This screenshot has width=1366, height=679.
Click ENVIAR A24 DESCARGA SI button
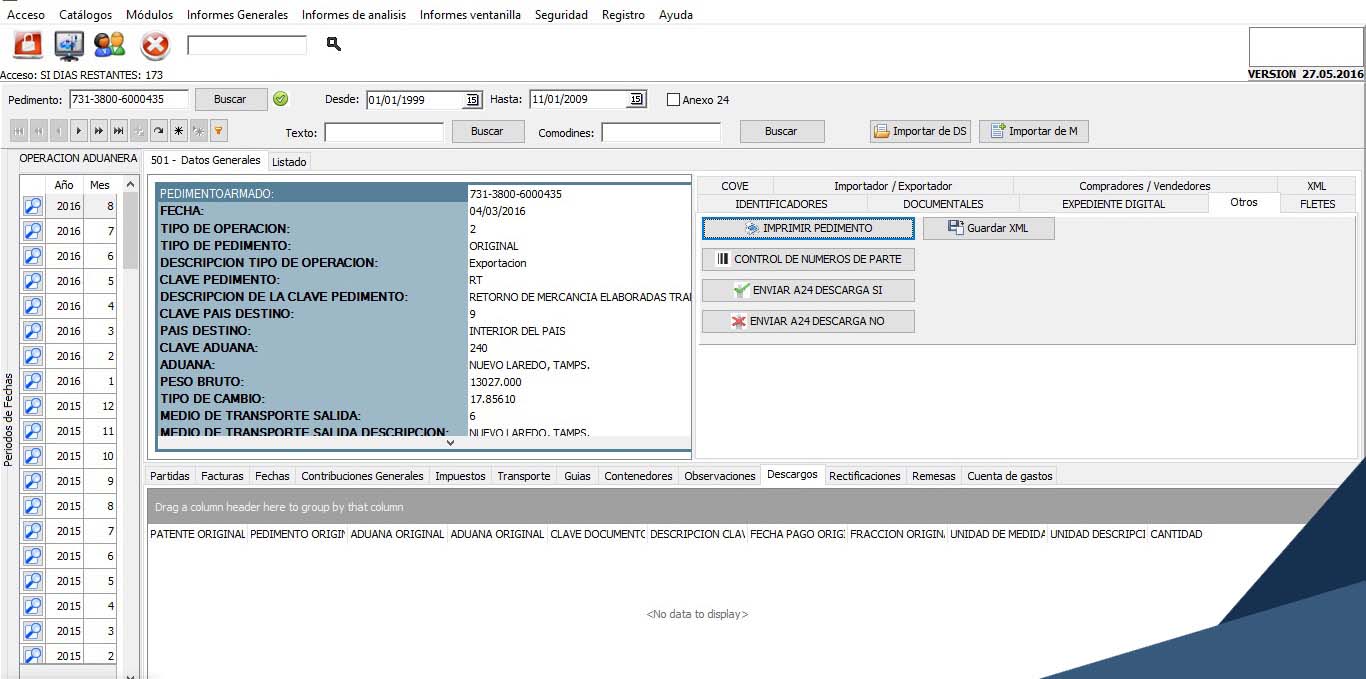[x=808, y=291]
